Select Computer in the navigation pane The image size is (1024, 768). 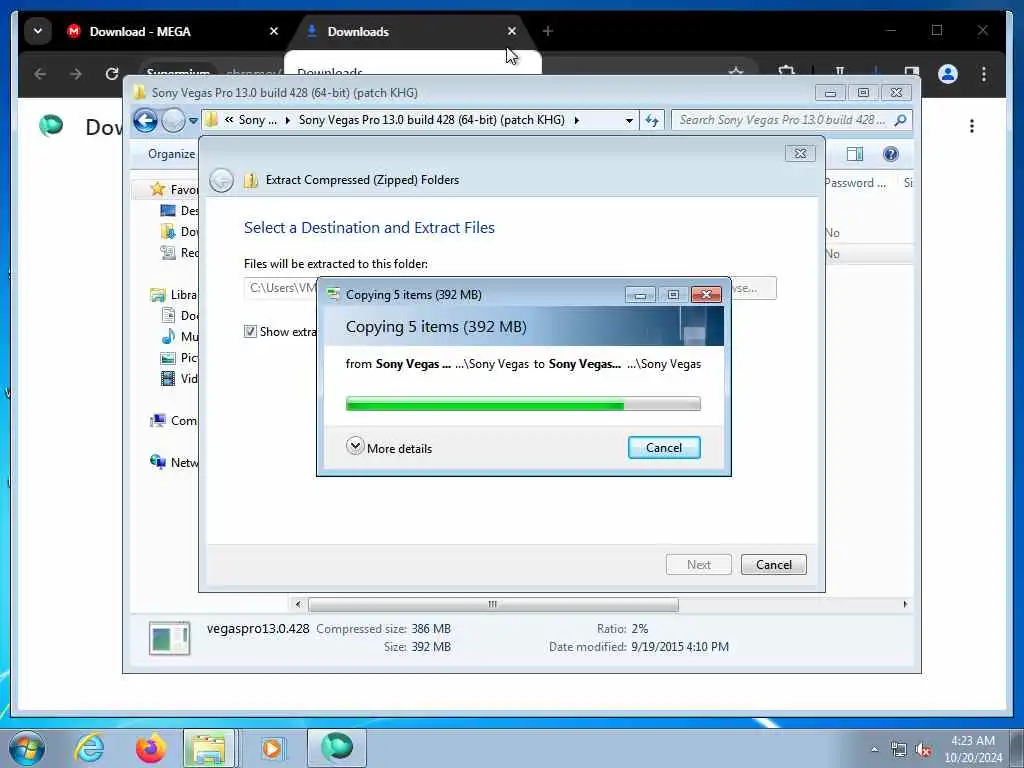(174, 421)
